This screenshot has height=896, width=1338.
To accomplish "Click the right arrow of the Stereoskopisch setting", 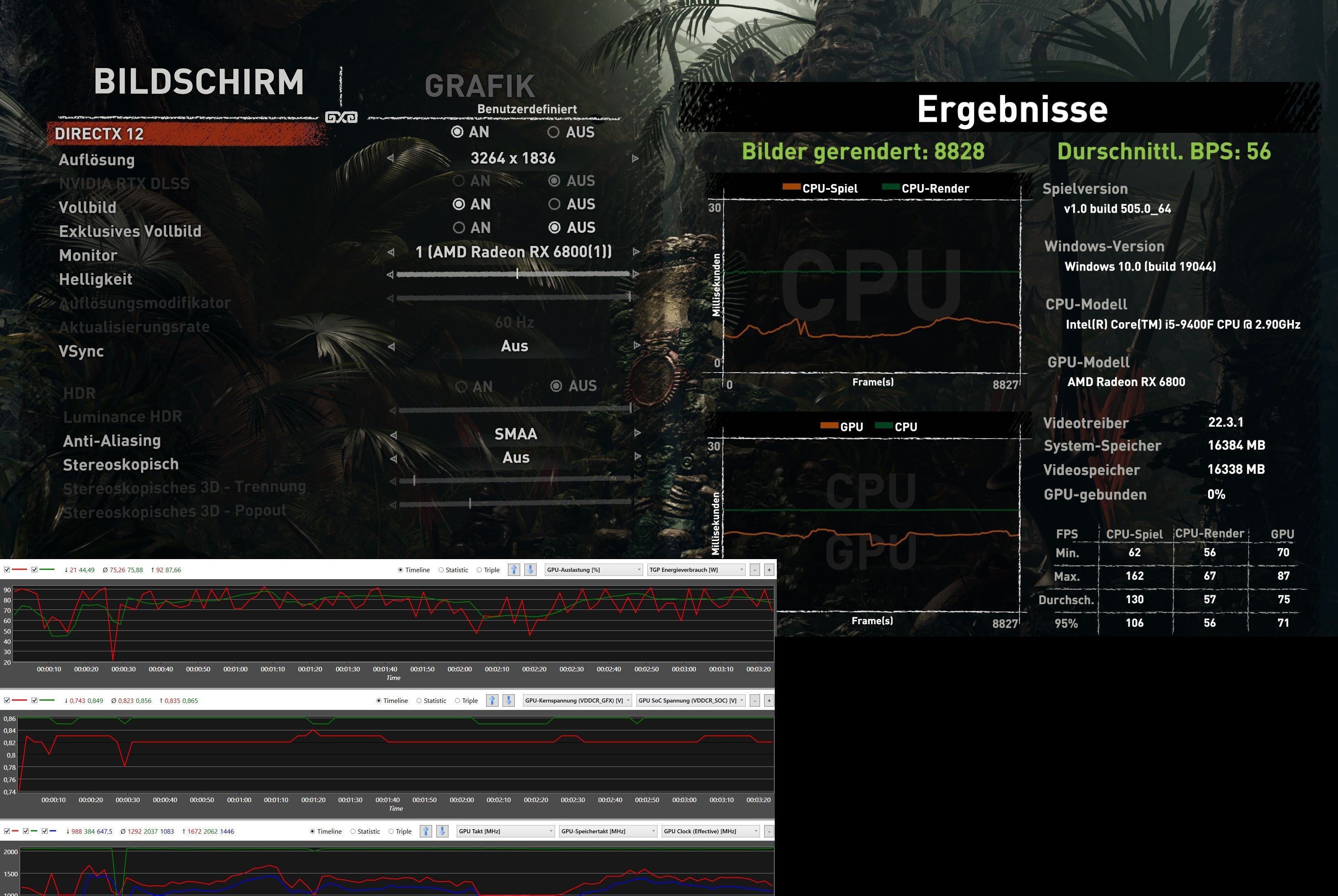I will click(x=638, y=457).
